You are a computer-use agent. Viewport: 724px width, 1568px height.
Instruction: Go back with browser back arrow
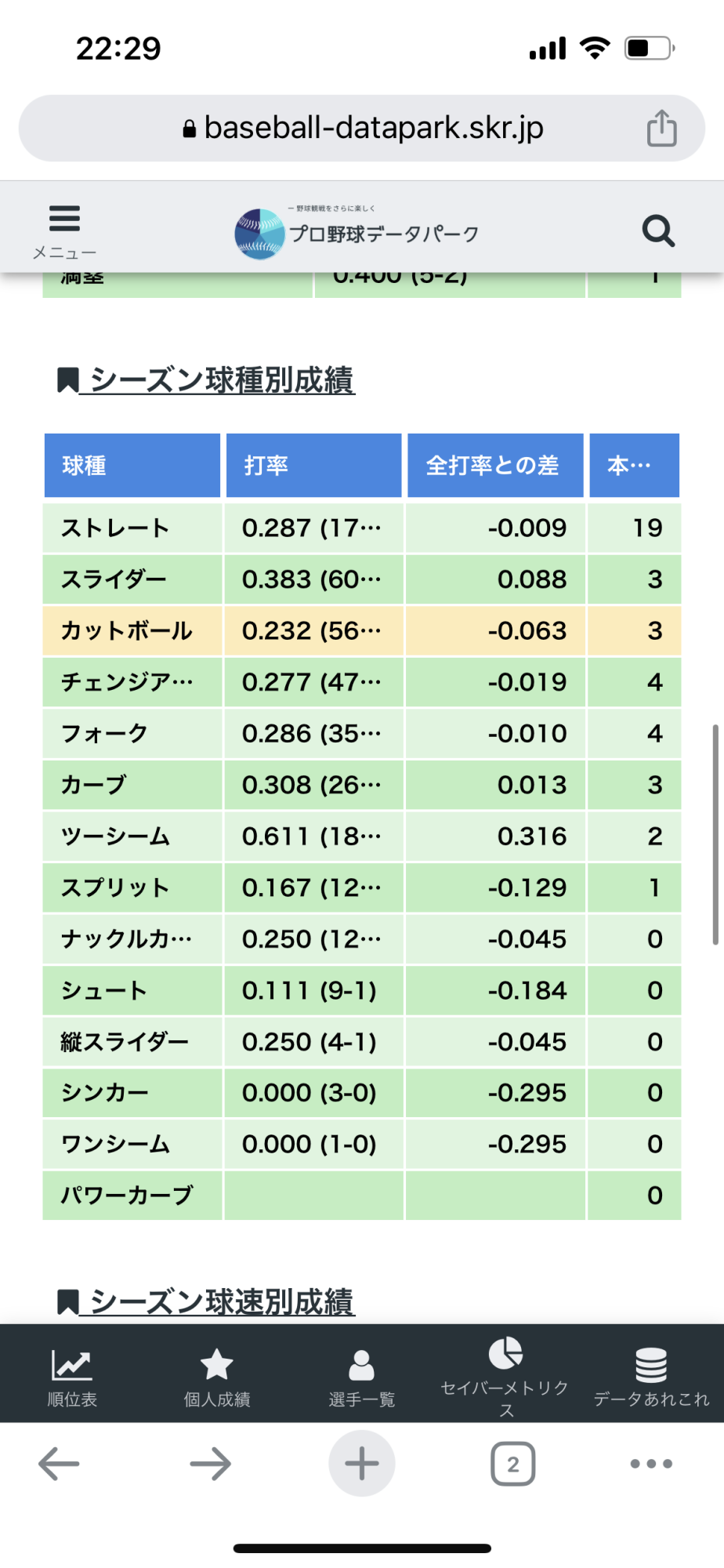pyautogui.click(x=59, y=1464)
